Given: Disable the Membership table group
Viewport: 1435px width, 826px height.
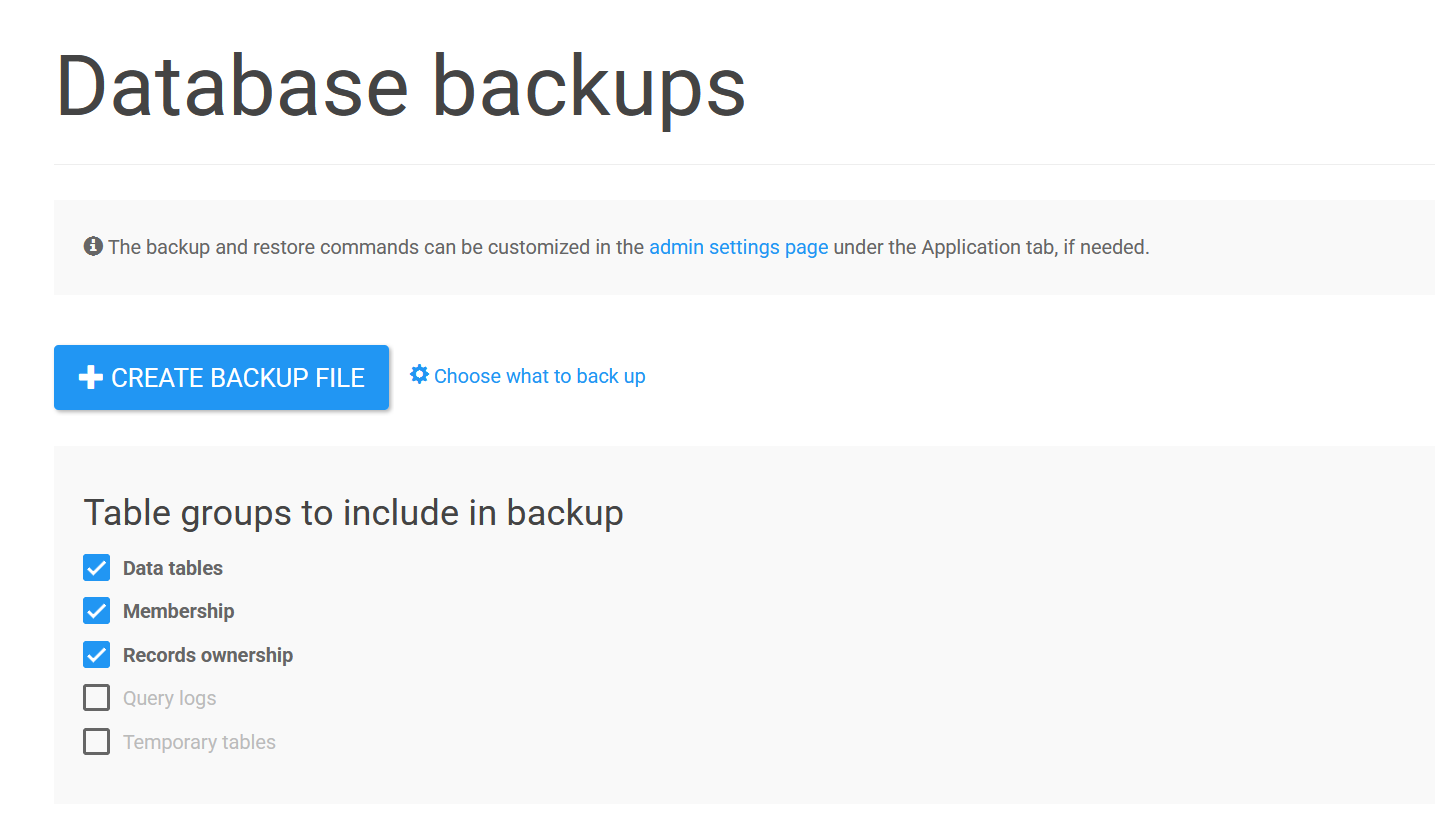Looking at the screenshot, I should click(96, 610).
